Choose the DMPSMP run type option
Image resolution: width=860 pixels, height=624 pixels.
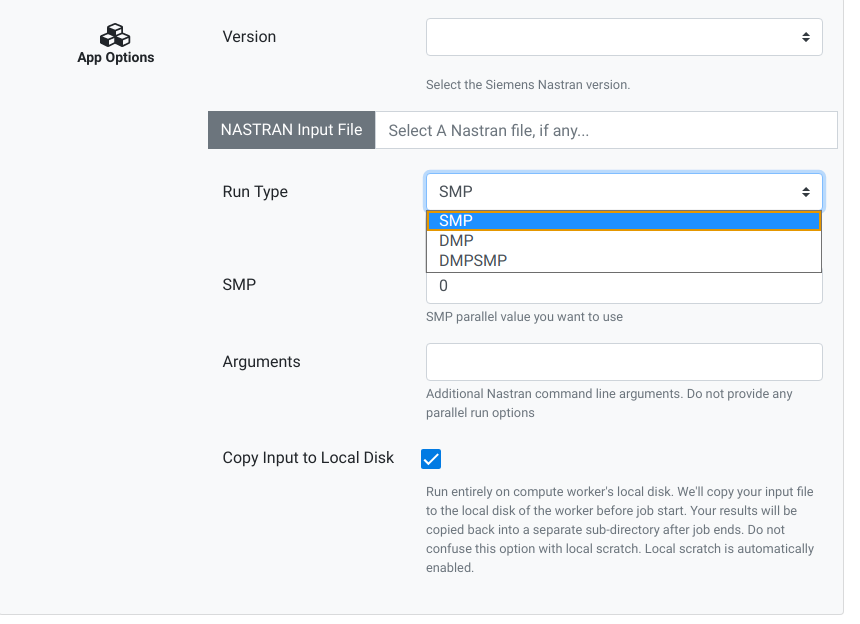pyautogui.click(x=624, y=261)
